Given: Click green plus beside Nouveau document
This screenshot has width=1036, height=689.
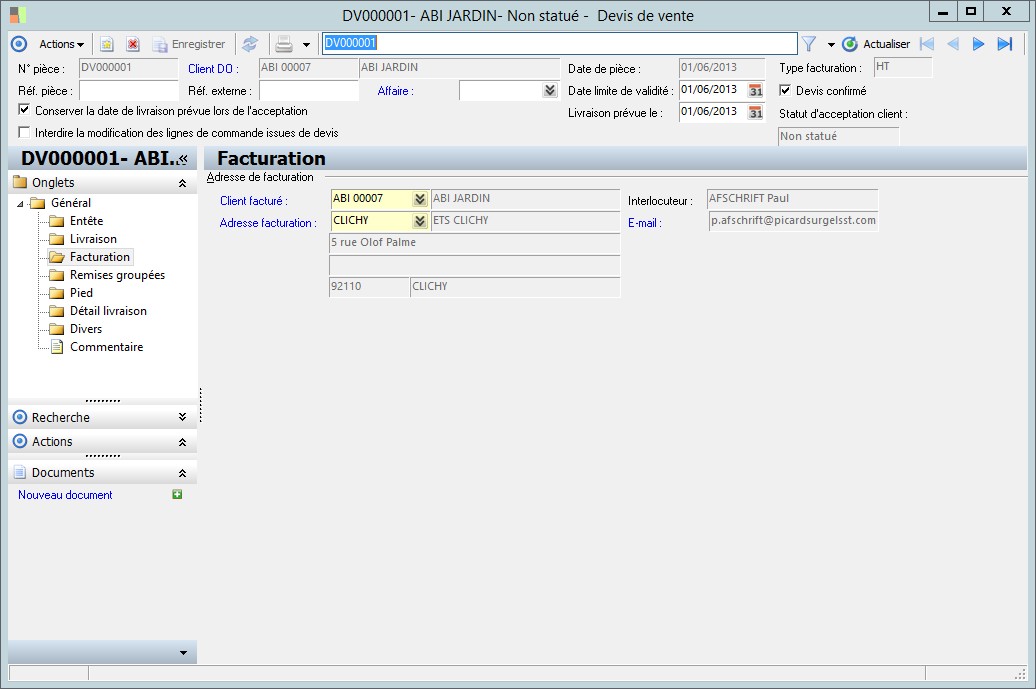Looking at the screenshot, I should [178, 494].
